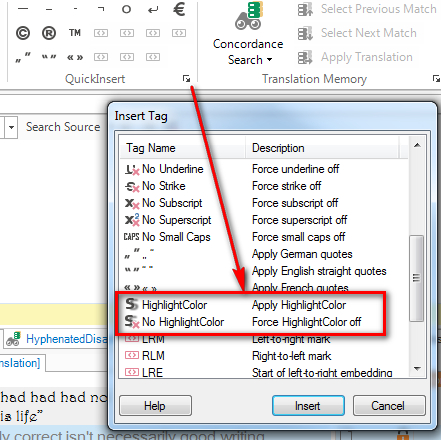Expand the Translation Memory group launcher
Screen dimensions: 441x440
[x=436, y=79]
